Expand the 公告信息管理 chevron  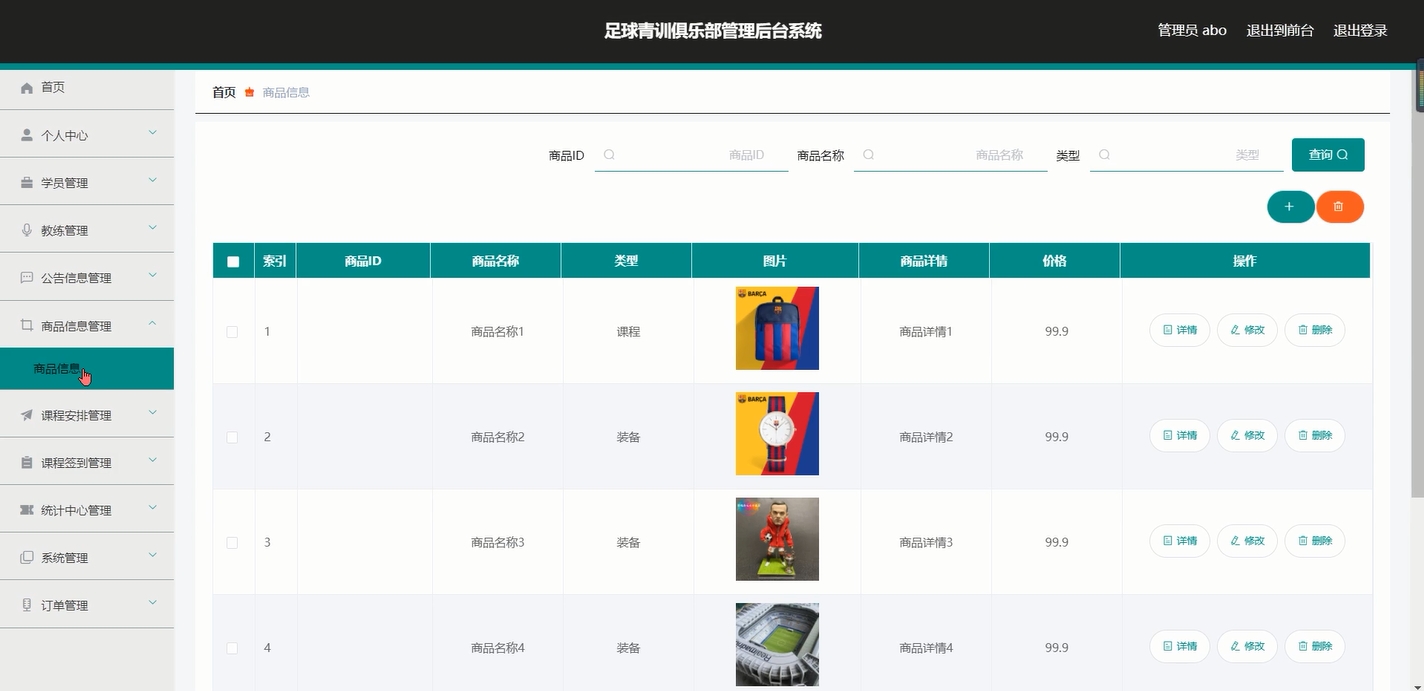click(152, 276)
